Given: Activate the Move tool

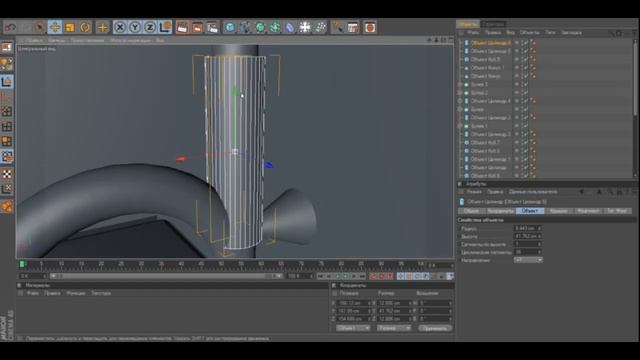Looking at the screenshot, I should click(x=55, y=27).
